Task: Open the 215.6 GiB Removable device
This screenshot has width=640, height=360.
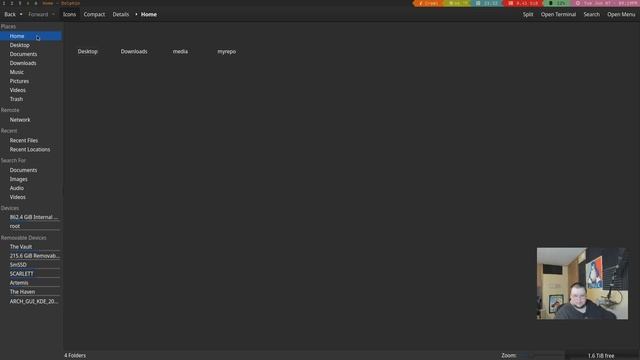Action: pos(31,256)
